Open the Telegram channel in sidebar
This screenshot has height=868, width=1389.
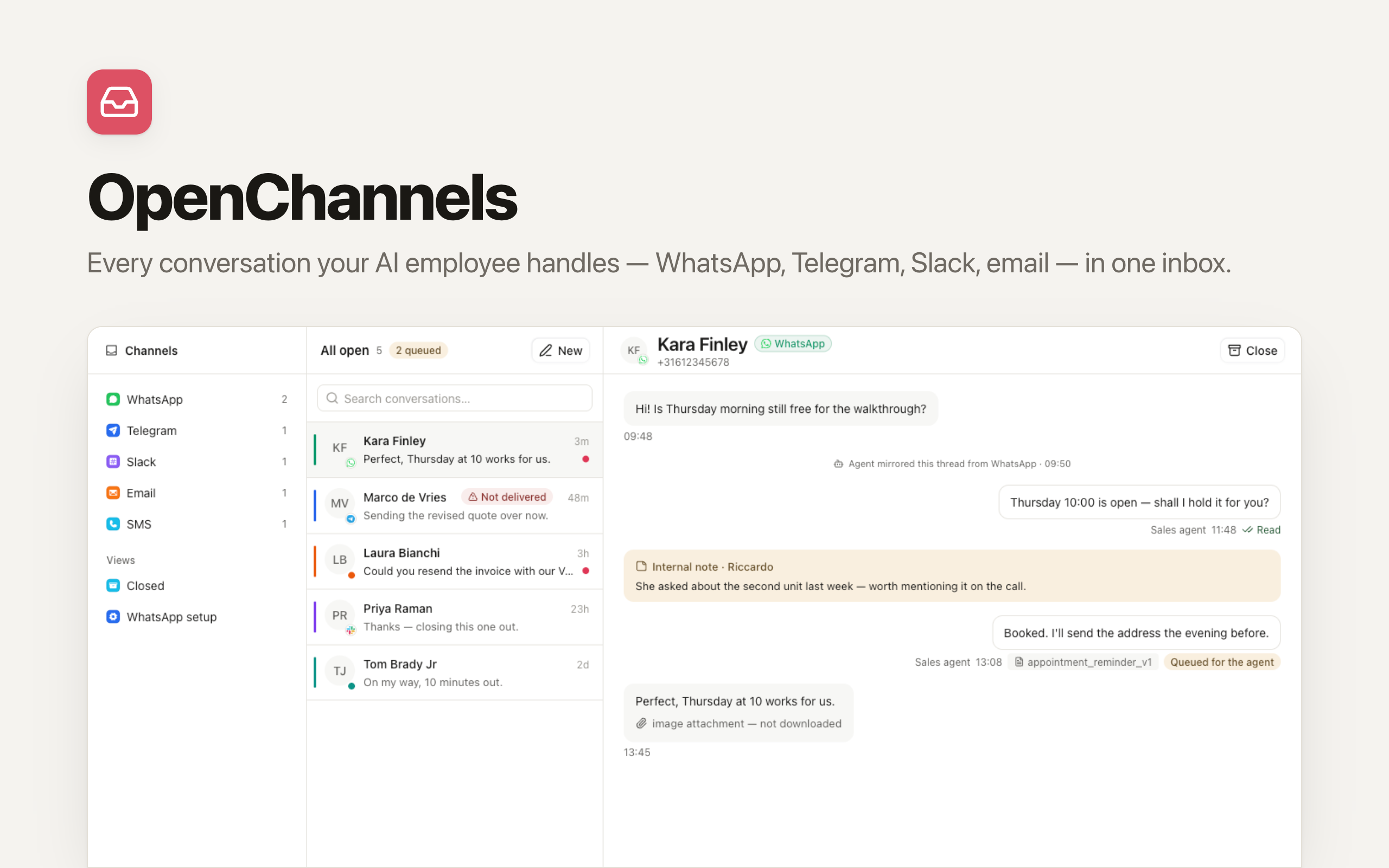[x=196, y=430]
